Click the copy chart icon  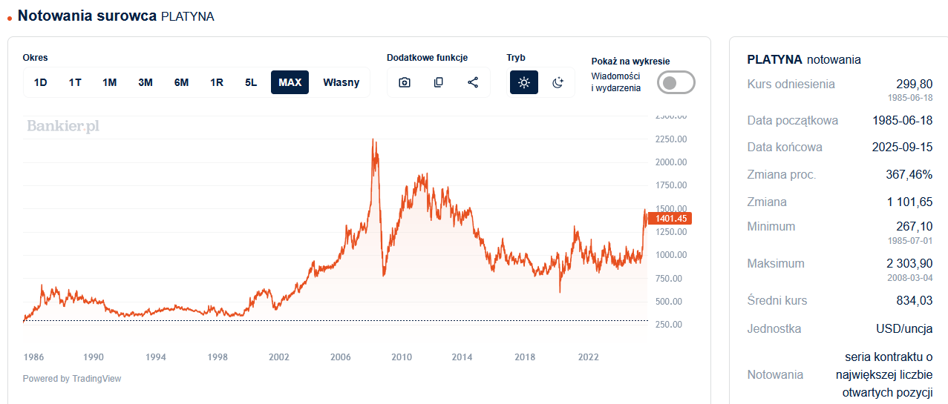click(438, 82)
